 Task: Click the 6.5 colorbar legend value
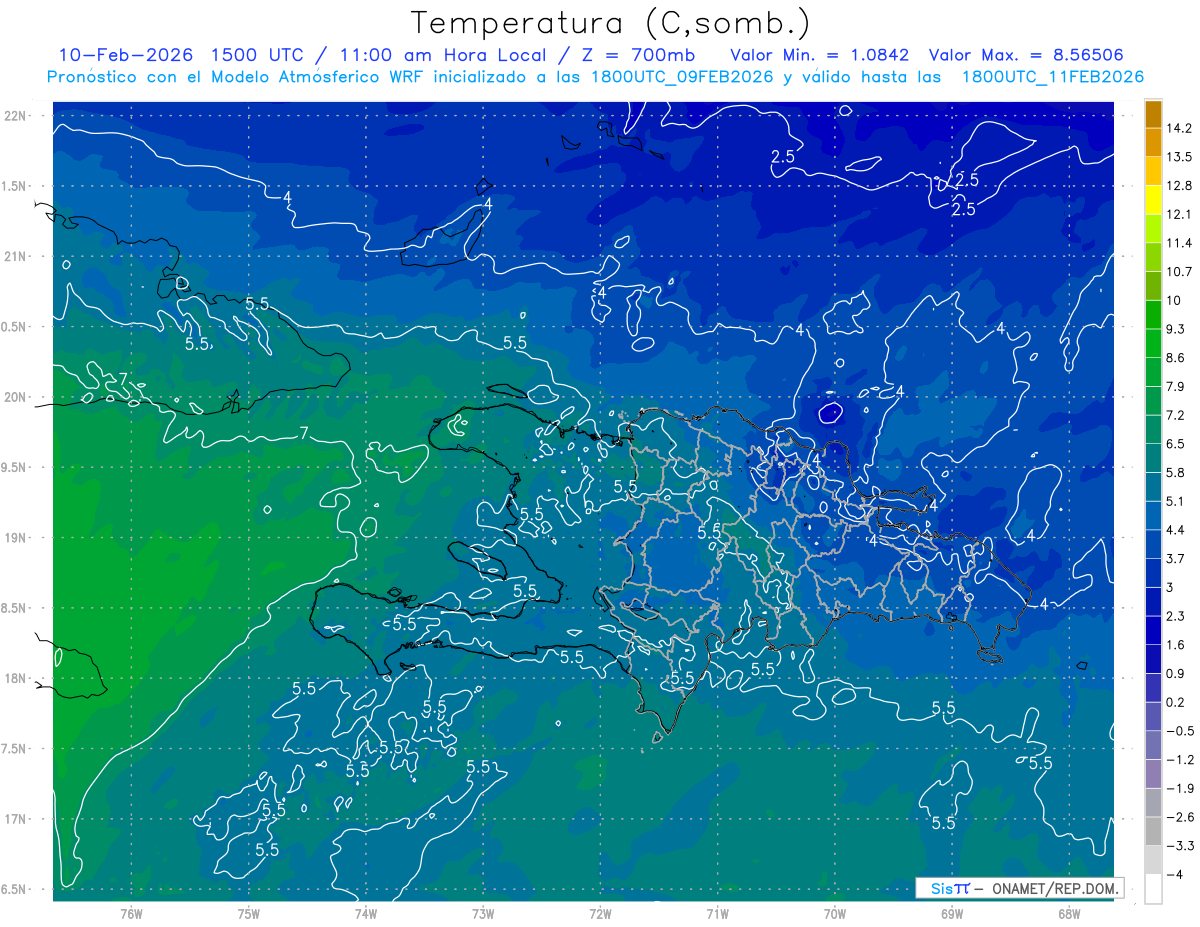pos(1177,443)
